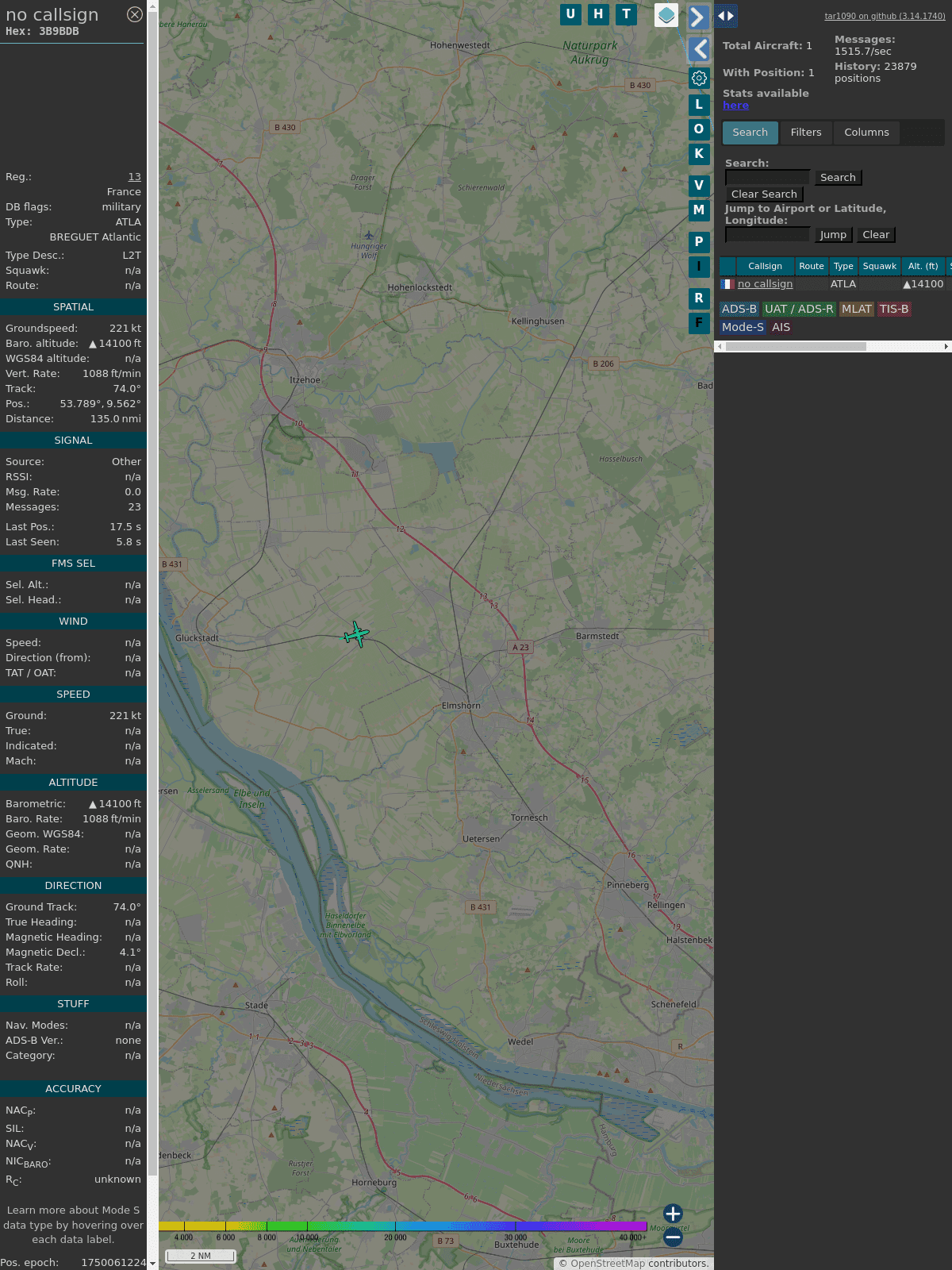Image resolution: width=952 pixels, height=1270 pixels.
Task: Click the H home button on map
Action: click(x=598, y=14)
